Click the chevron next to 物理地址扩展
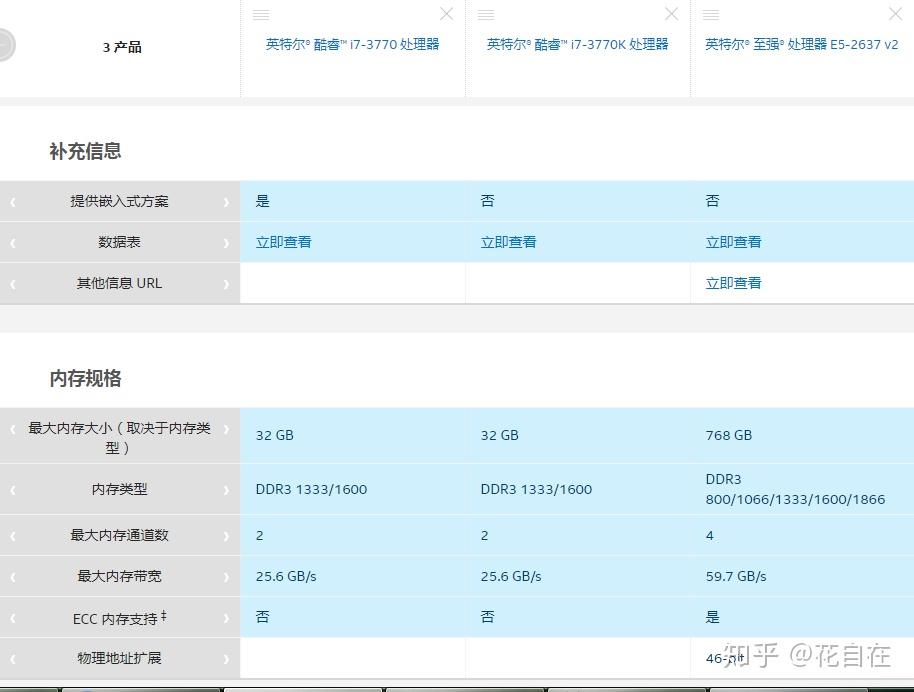This screenshot has height=692, width=914. coord(227,658)
